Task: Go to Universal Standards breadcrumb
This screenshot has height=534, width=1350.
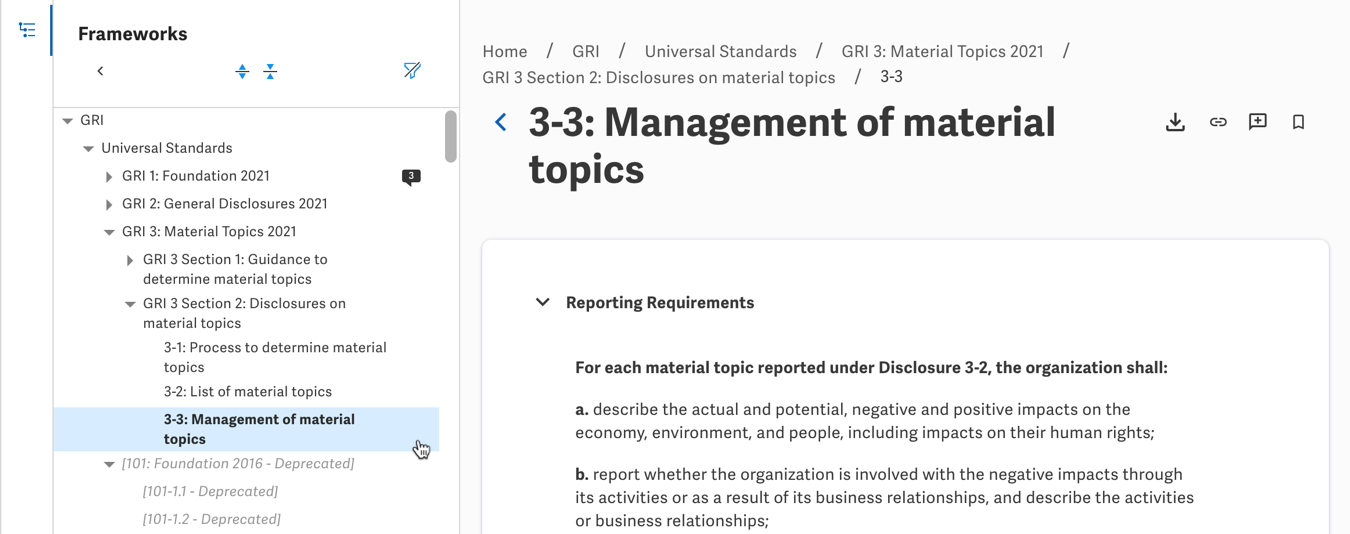Action: pos(721,51)
